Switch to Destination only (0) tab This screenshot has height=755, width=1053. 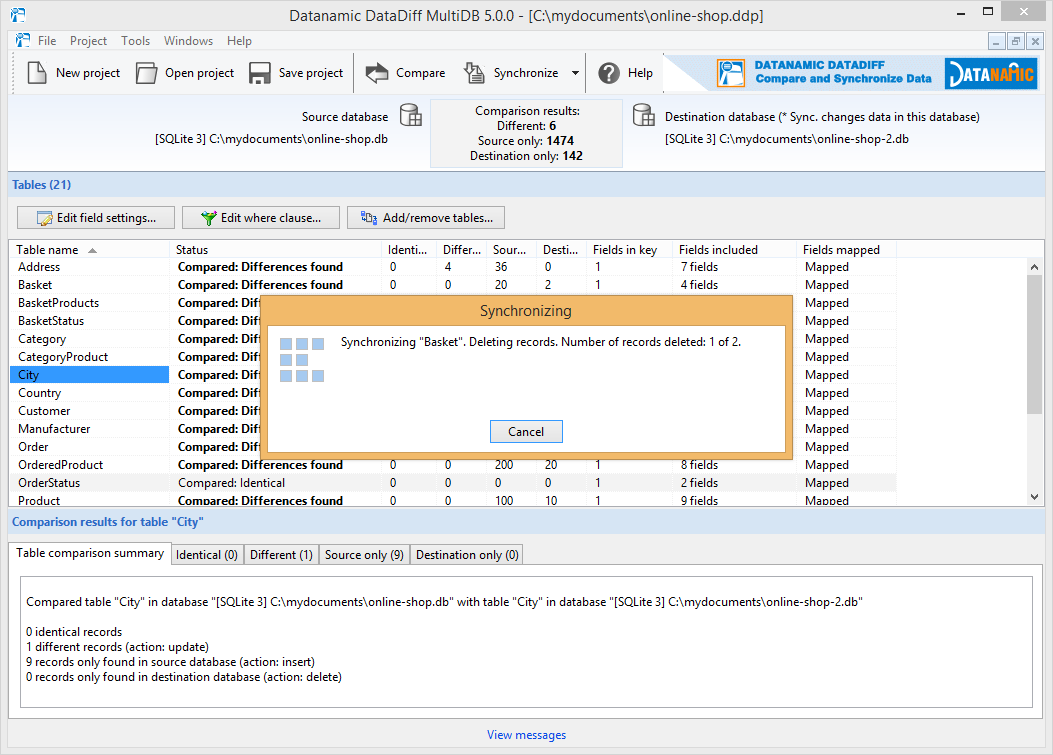467,555
